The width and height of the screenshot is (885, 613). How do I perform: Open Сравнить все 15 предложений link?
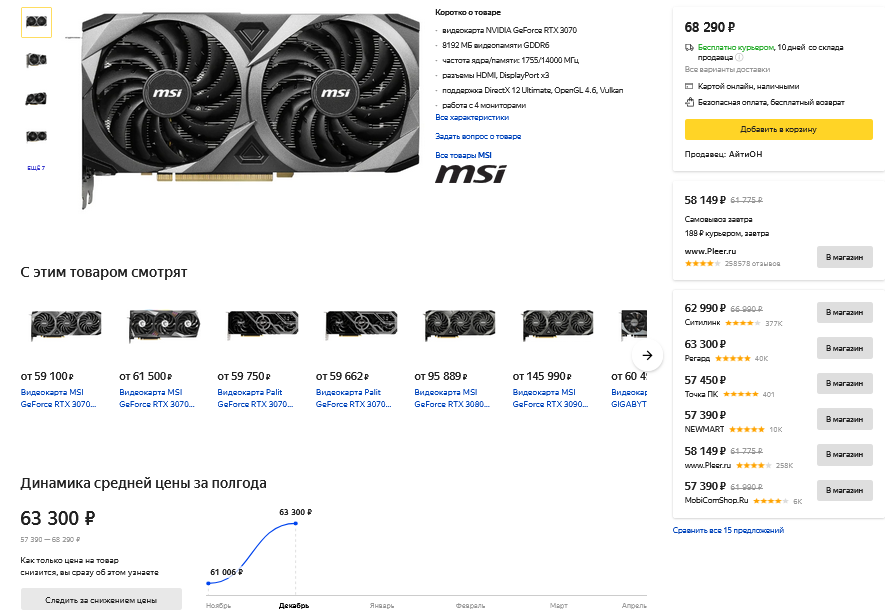pyautogui.click(x=728, y=530)
